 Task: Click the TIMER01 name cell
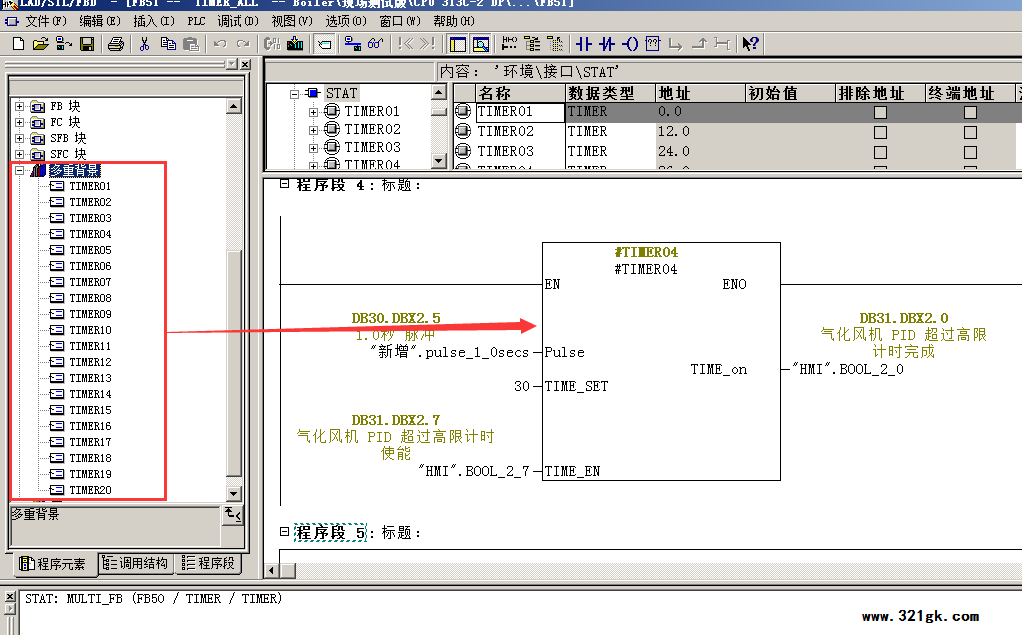tap(519, 112)
